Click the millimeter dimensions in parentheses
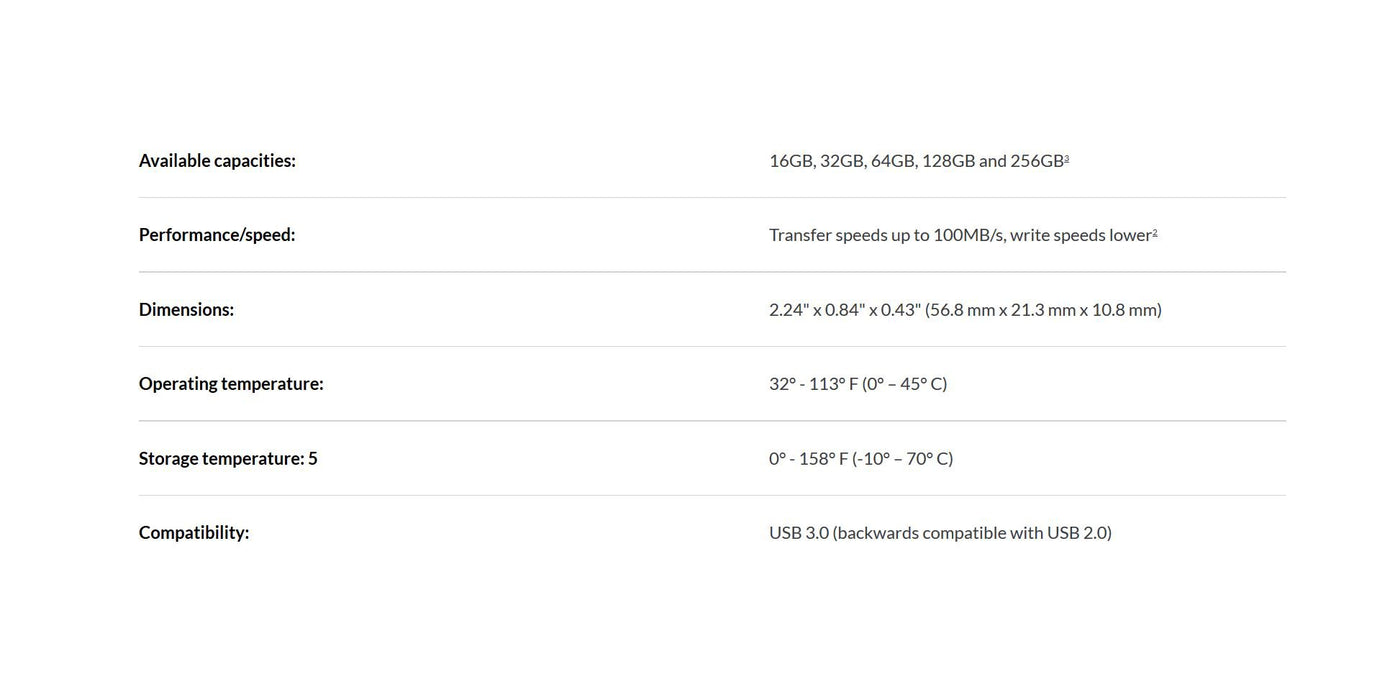This screenshot has height=700, width=1390. [1043, 310]
